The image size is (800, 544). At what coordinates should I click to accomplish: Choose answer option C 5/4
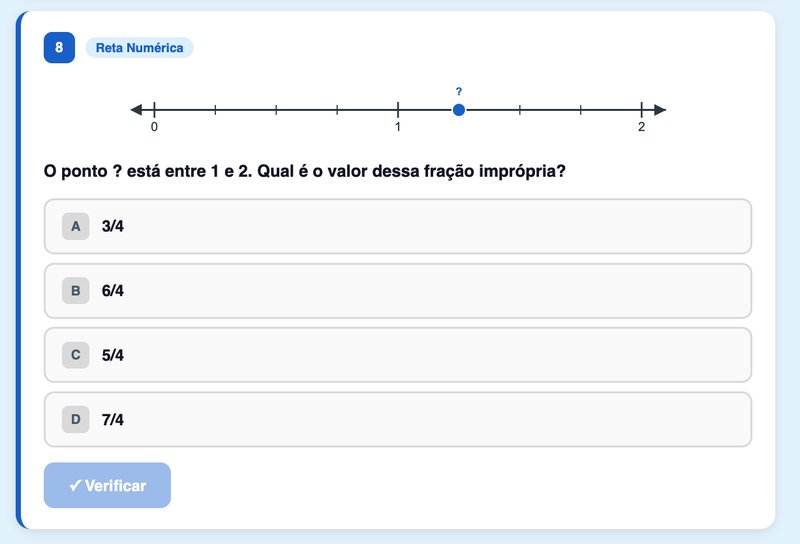(x=398, y=355)
